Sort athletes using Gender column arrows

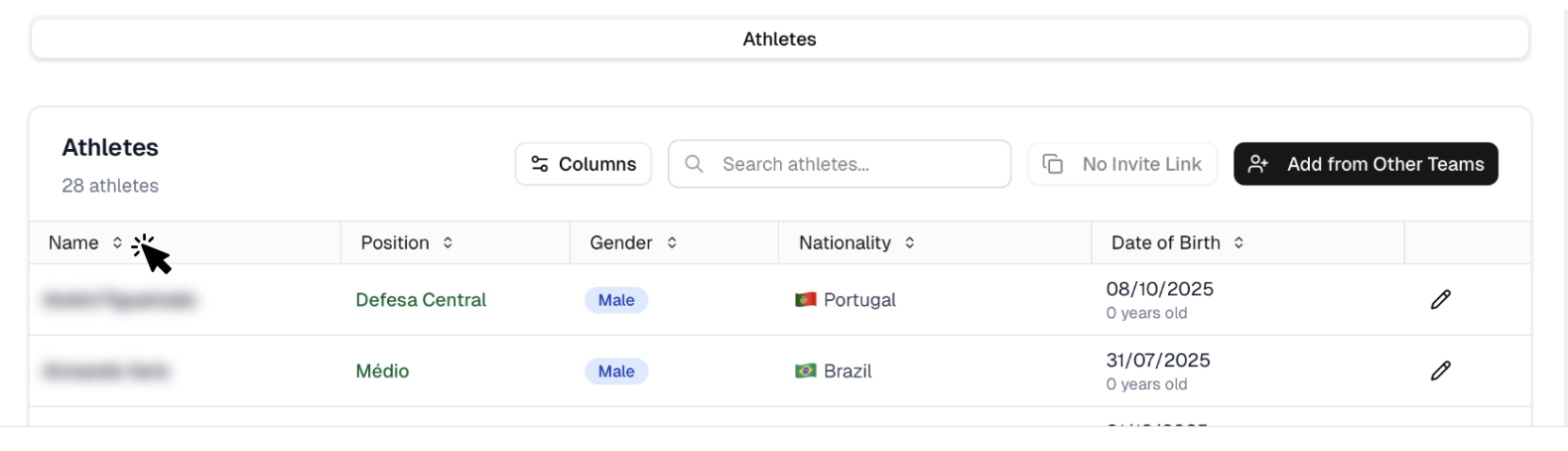point(672,242)
